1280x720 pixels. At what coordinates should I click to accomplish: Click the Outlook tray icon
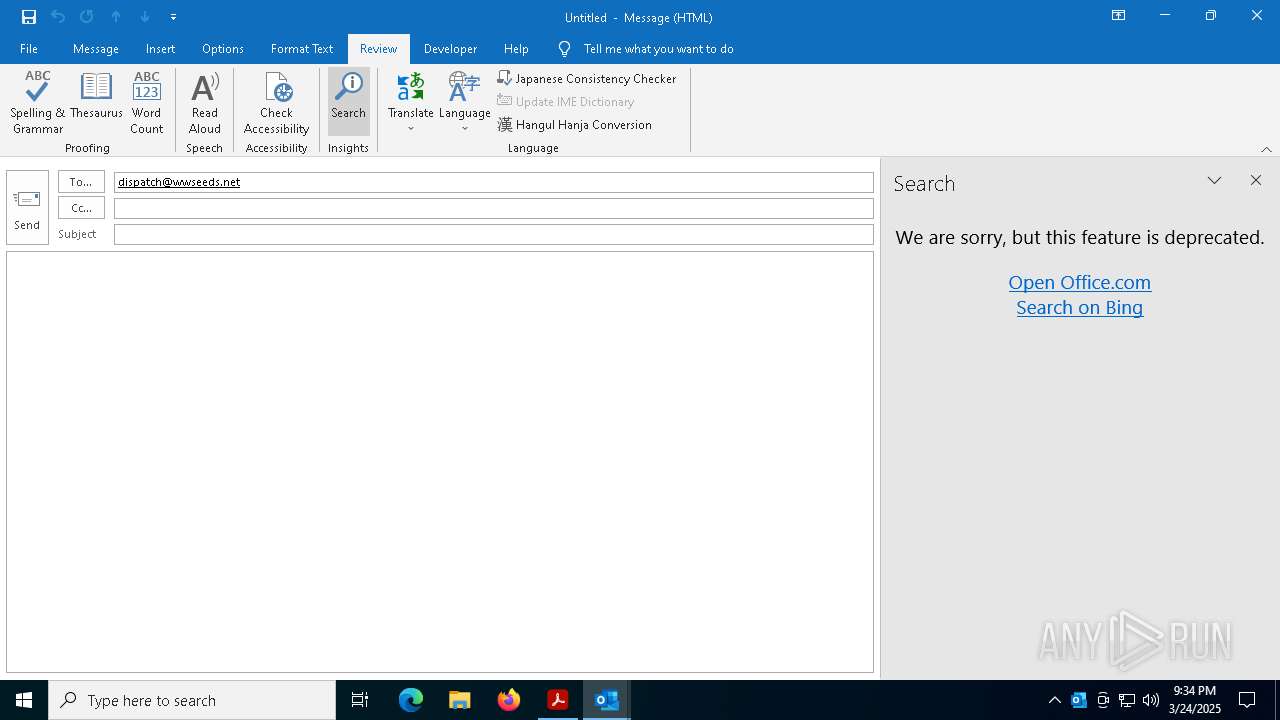[x=1079, y=700]
